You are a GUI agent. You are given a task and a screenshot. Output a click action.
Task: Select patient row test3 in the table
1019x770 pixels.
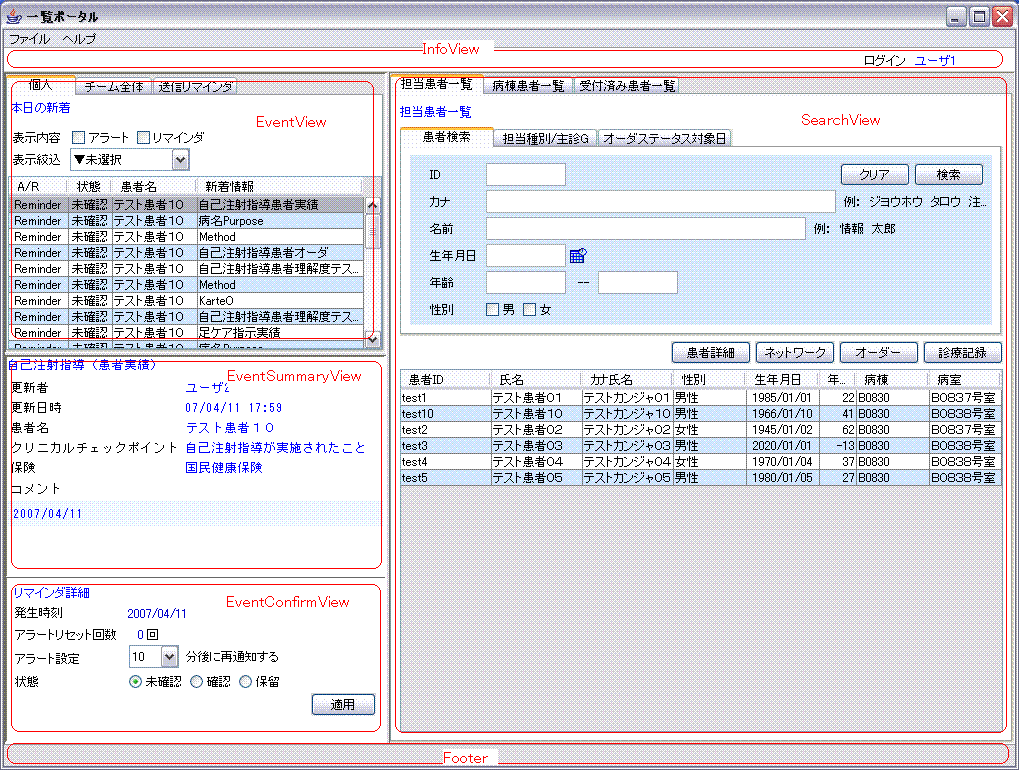click(701, 446)
